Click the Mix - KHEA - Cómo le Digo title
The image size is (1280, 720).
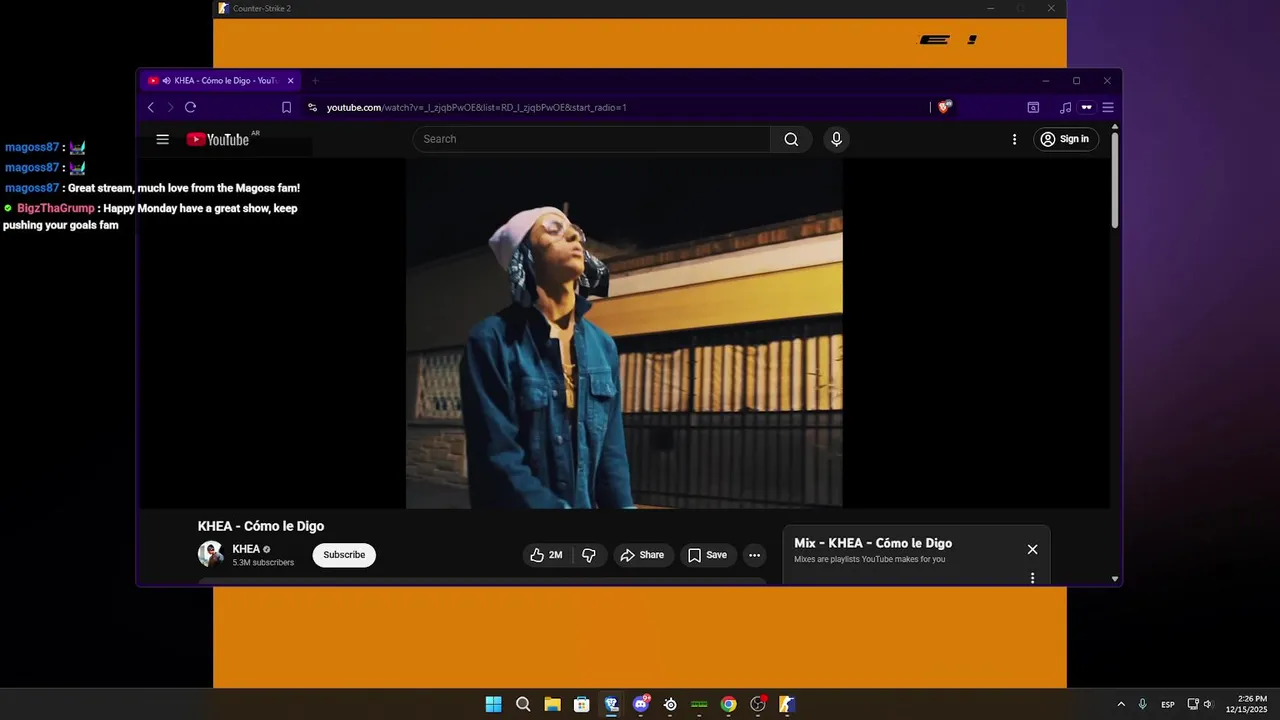(x=873, y=543)
